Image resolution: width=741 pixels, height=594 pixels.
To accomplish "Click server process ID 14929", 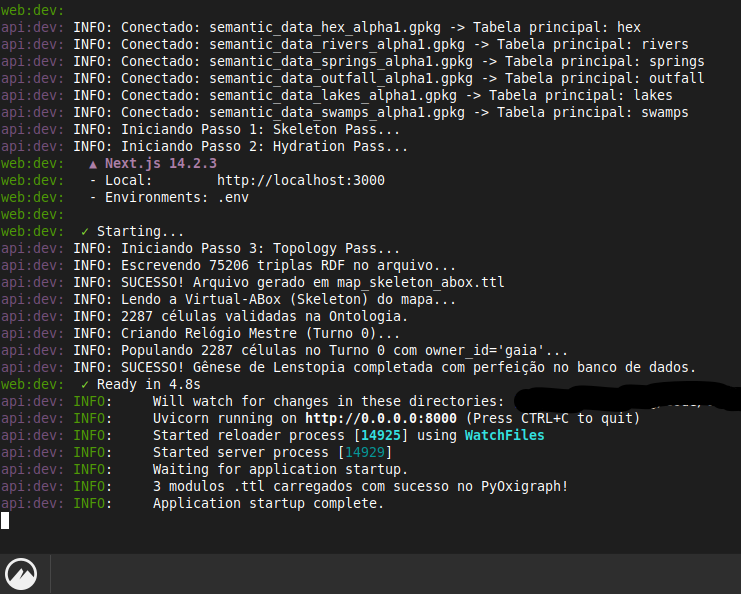I will coord(365,453).
